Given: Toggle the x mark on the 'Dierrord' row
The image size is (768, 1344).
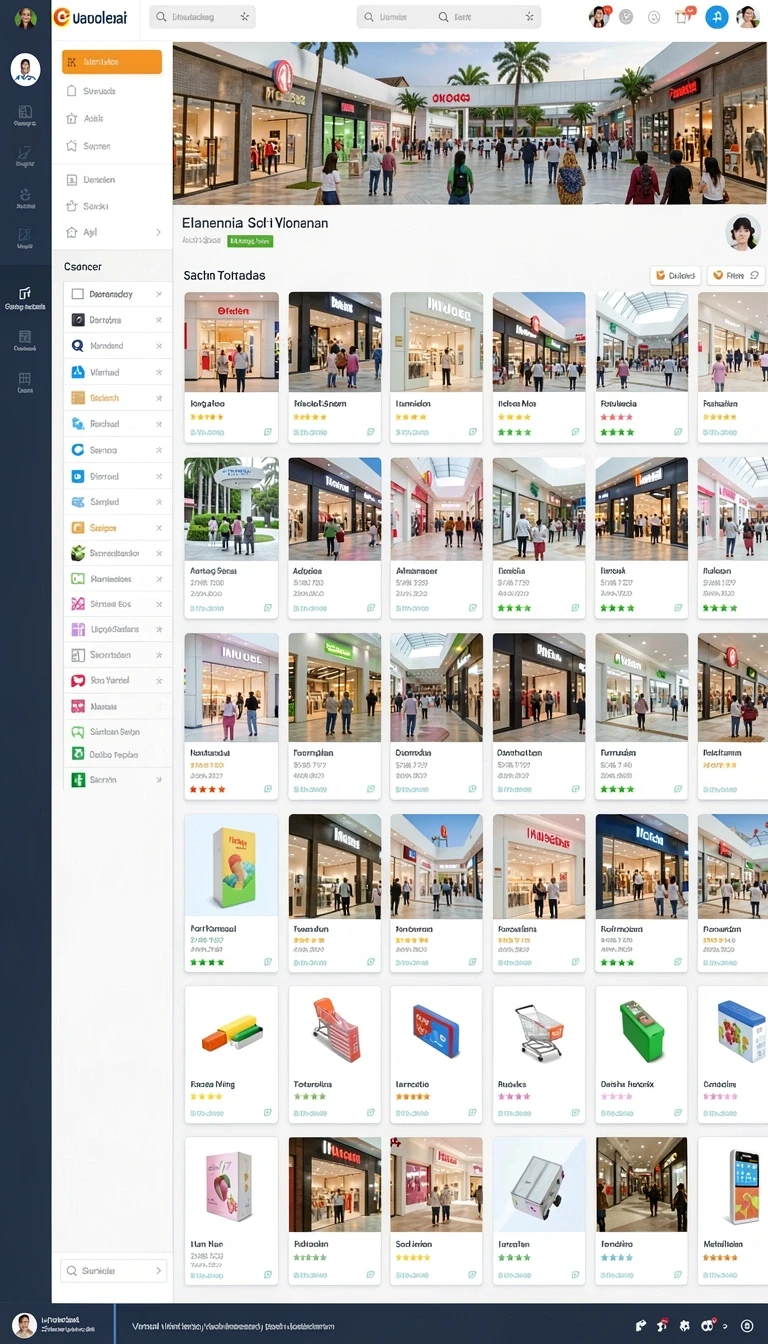Looking at the screenshot, I should pos(158,476).
